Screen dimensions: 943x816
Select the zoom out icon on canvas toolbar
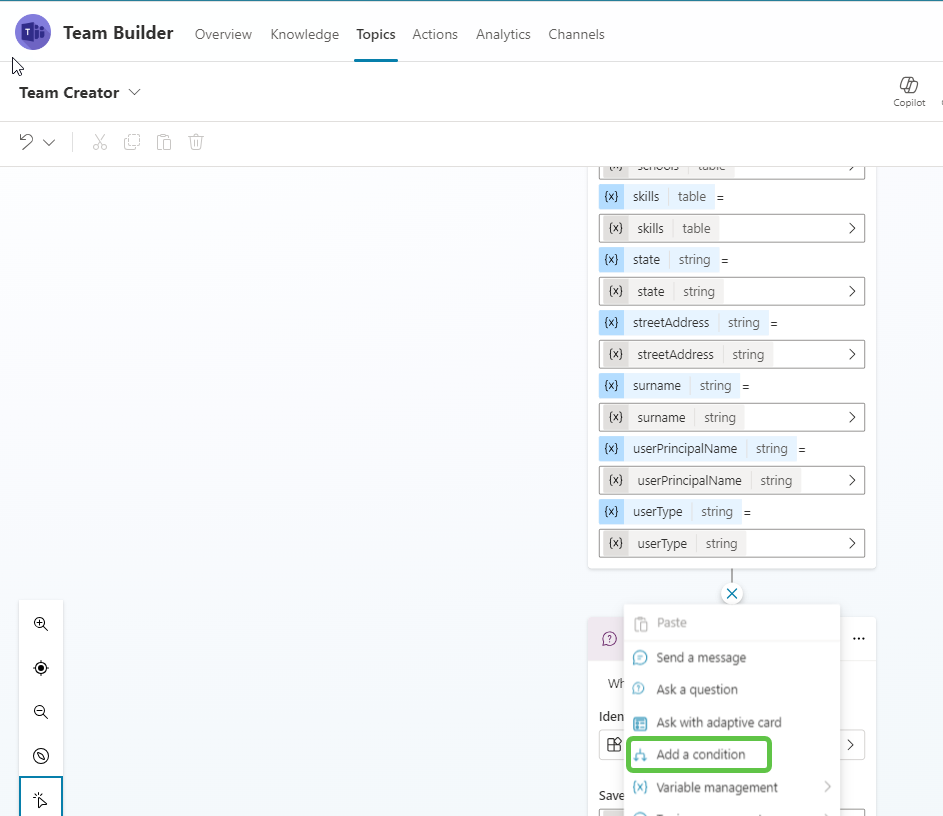41,712
